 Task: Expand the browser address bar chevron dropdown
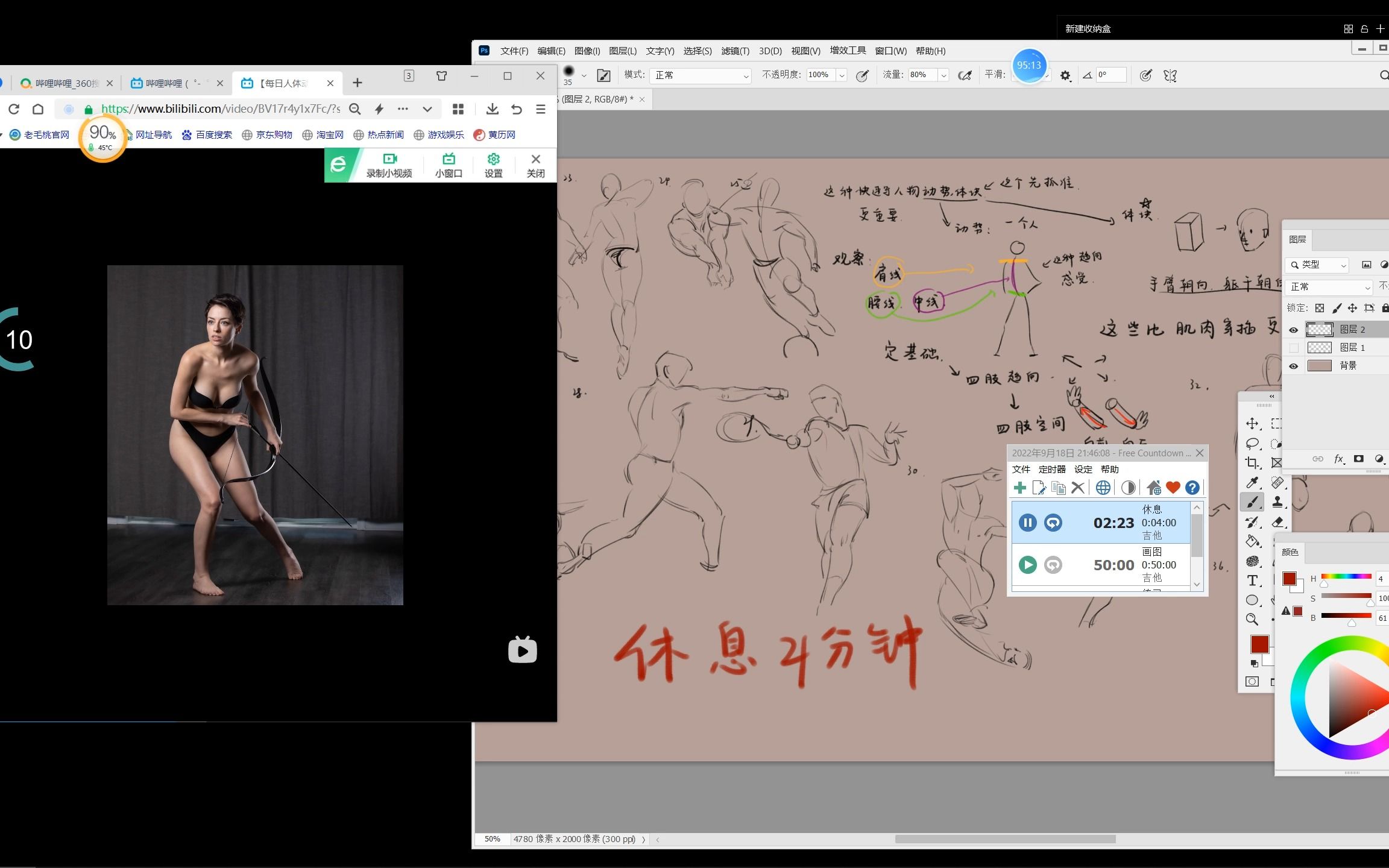(427, 109)
